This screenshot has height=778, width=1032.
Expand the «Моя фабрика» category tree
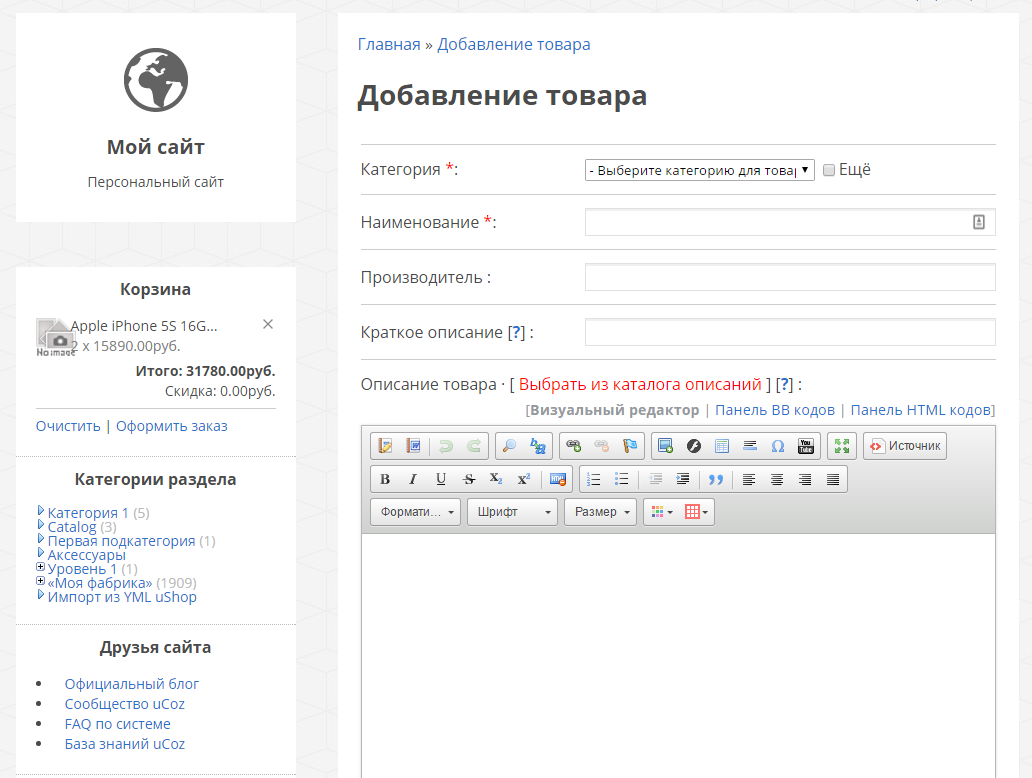click(x=40, y=582)
